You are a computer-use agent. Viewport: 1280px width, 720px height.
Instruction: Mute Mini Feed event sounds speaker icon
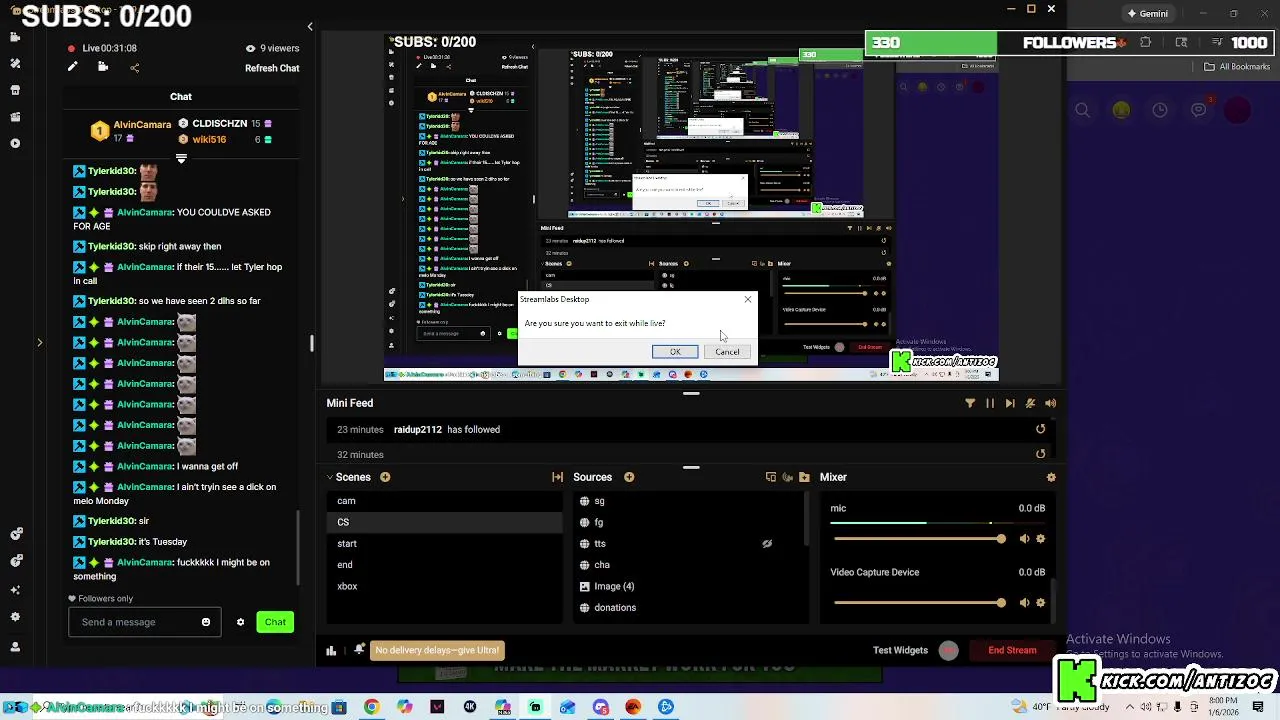[1051, 403]
